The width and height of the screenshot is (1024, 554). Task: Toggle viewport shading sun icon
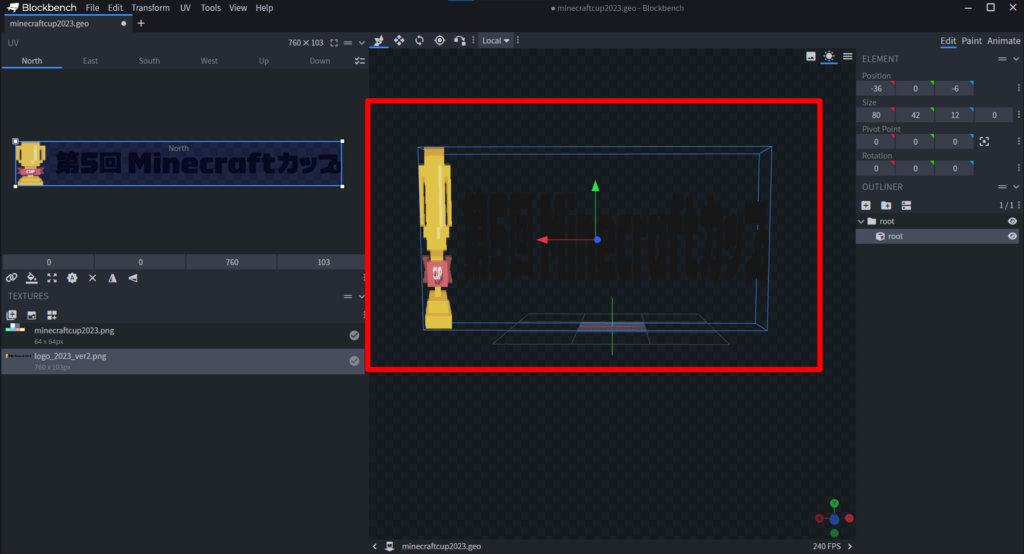pos(829,57)
